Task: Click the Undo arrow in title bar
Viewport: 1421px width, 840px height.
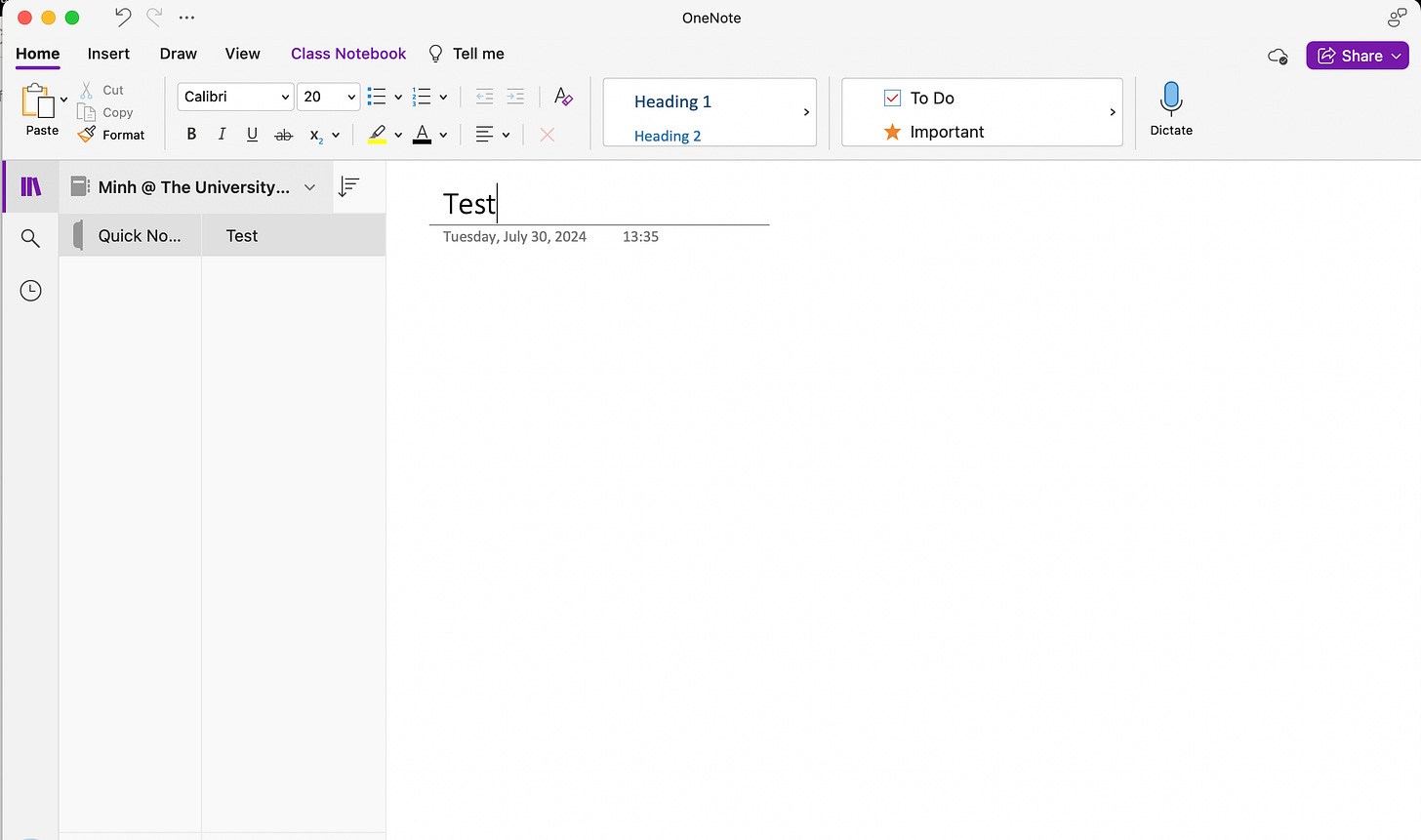Action: [x=123, y=17]
